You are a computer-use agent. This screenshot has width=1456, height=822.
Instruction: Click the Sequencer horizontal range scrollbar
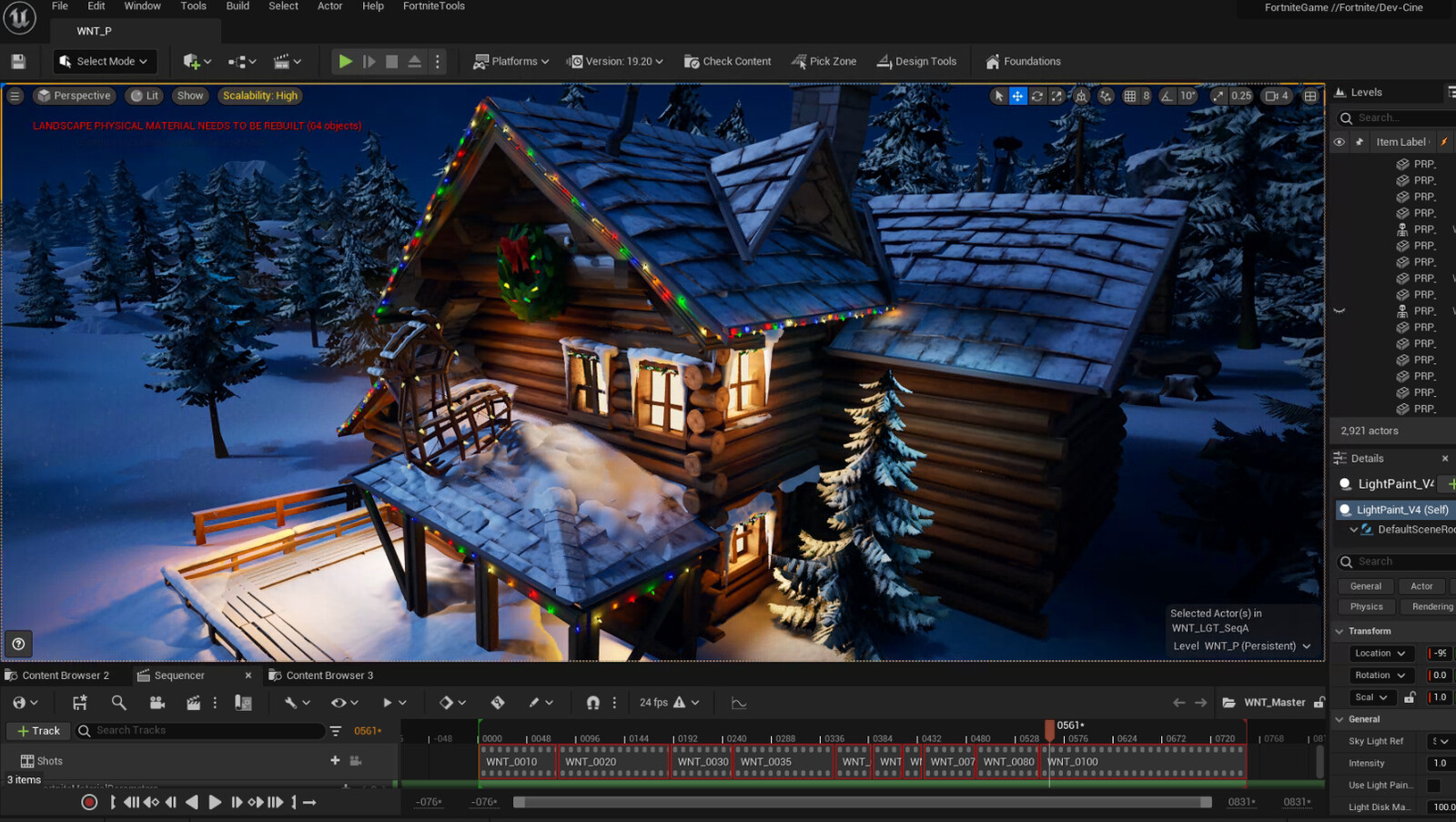863,802
